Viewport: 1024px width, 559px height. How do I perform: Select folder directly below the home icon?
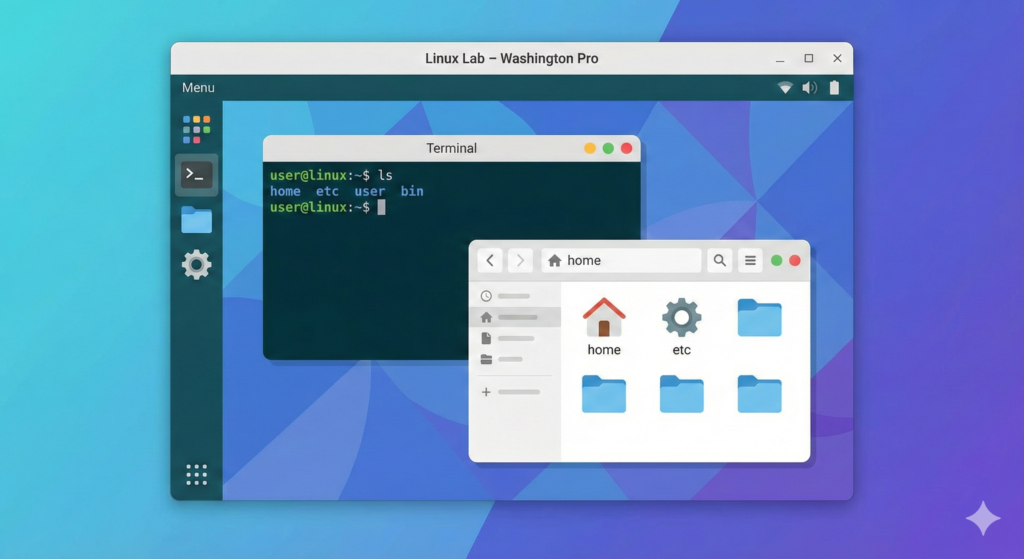604,394
